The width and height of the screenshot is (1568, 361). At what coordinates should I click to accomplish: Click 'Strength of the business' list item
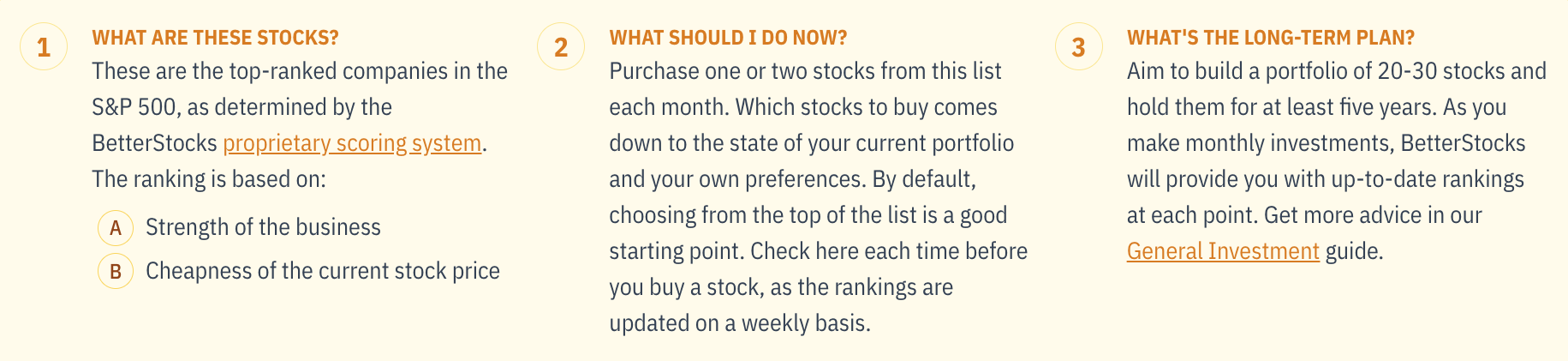(263, 227)
